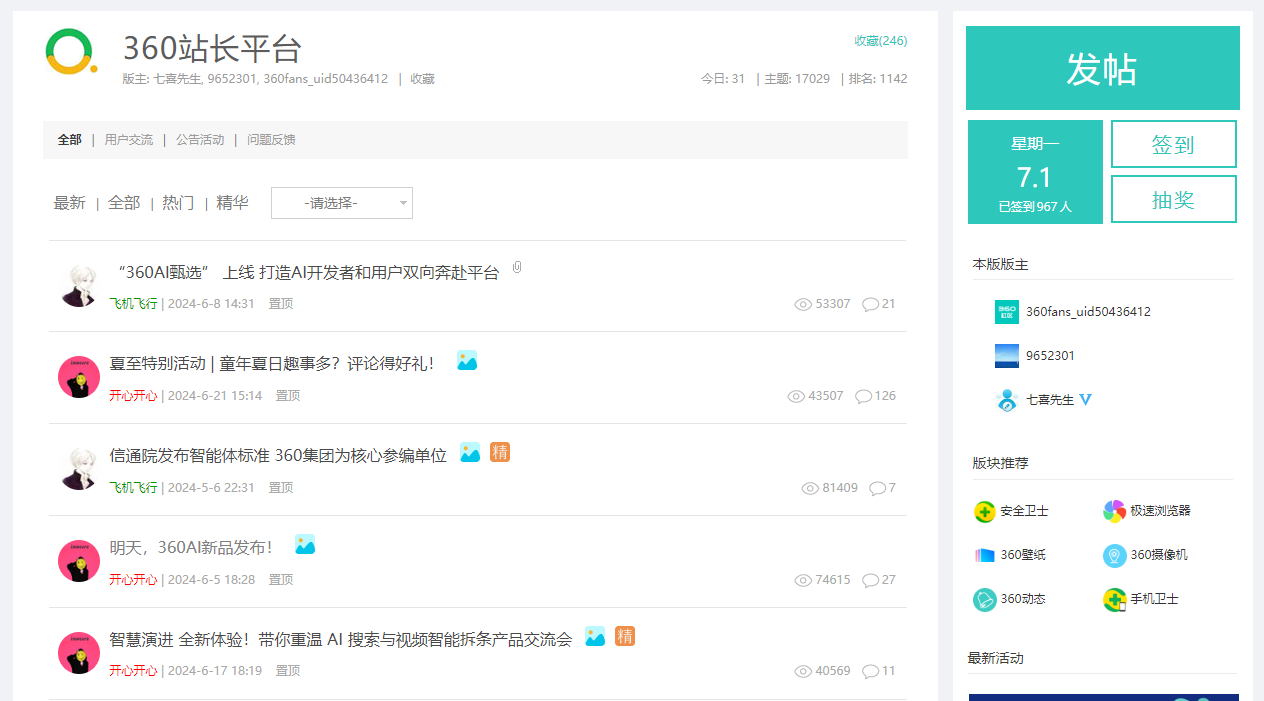Screen dimensions: 1264x701
Task: Click moderator link 9652301 in header
Action: point(232,79)
